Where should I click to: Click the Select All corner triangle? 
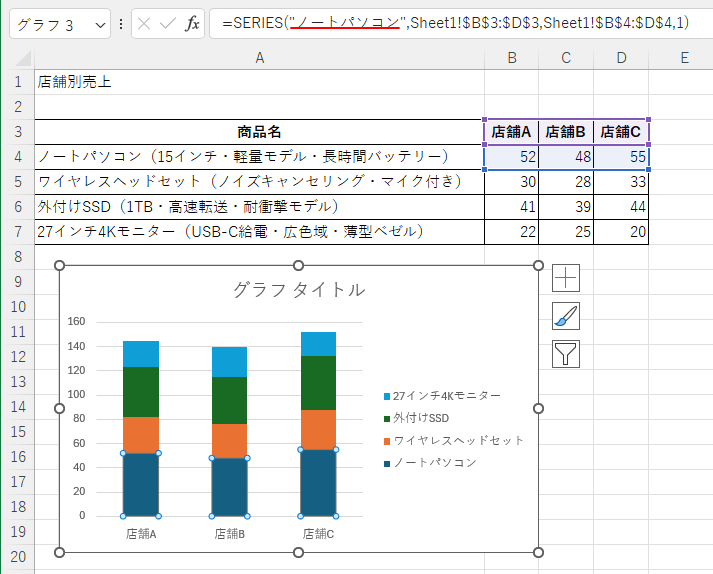(23, 59)
